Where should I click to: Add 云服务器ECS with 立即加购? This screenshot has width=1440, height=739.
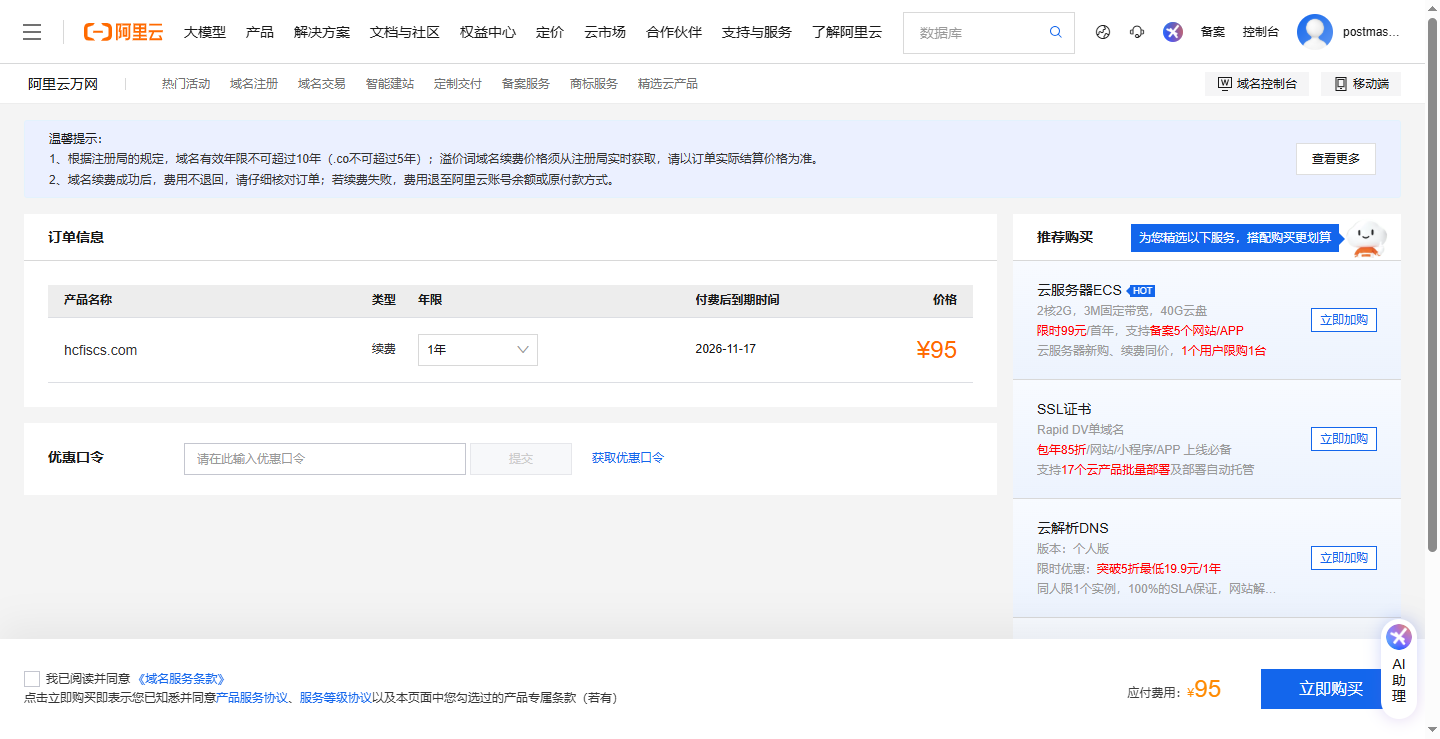(1343, 320)
